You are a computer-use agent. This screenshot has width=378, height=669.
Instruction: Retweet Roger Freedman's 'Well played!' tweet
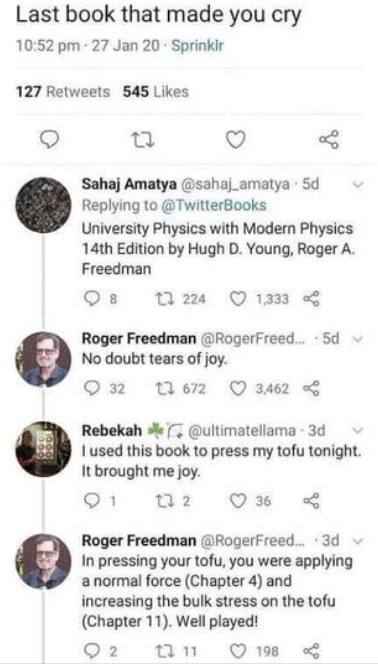(x=161, y=651)
